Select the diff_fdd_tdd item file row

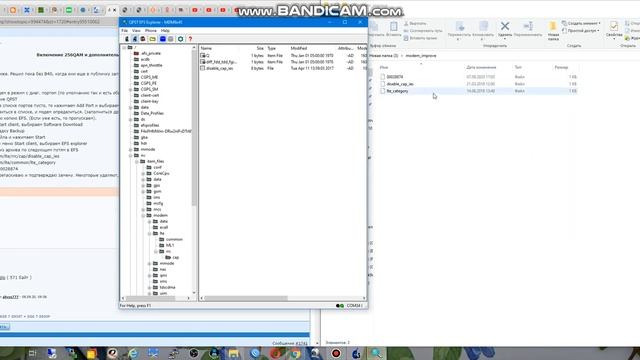click(x=283, y=62)
